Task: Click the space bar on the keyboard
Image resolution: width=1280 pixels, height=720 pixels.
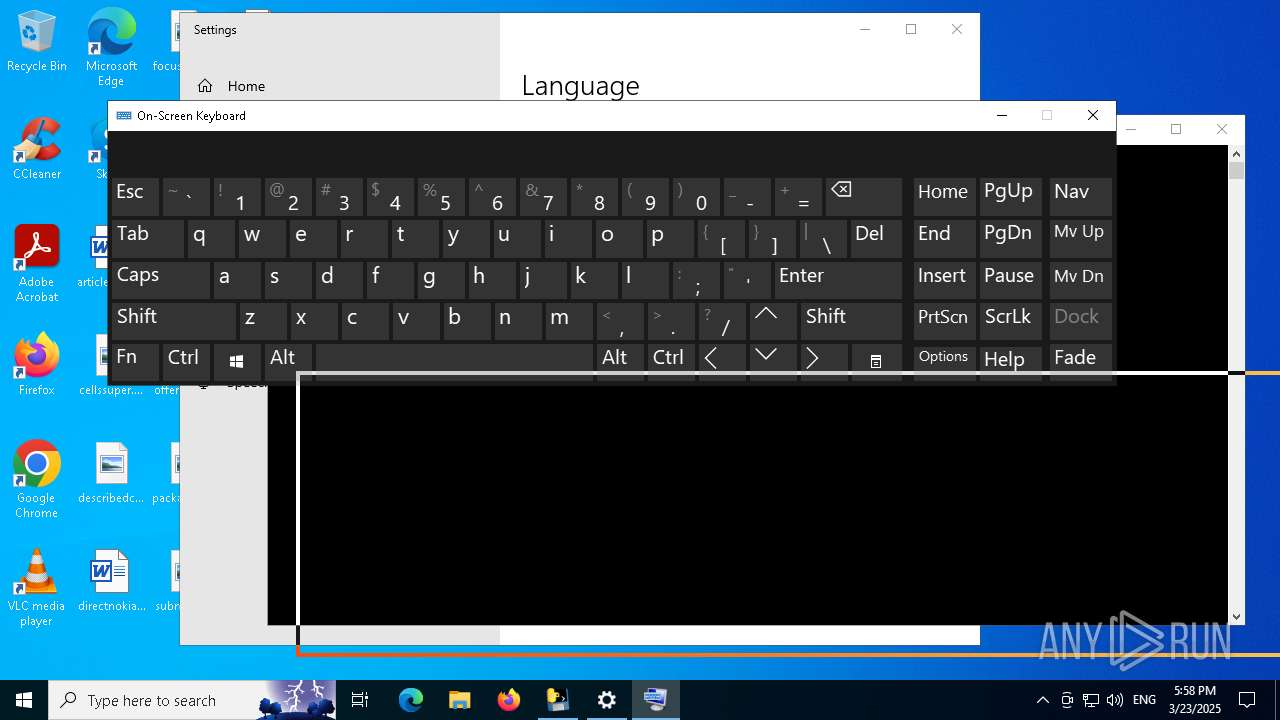Action: click(454, 362)
